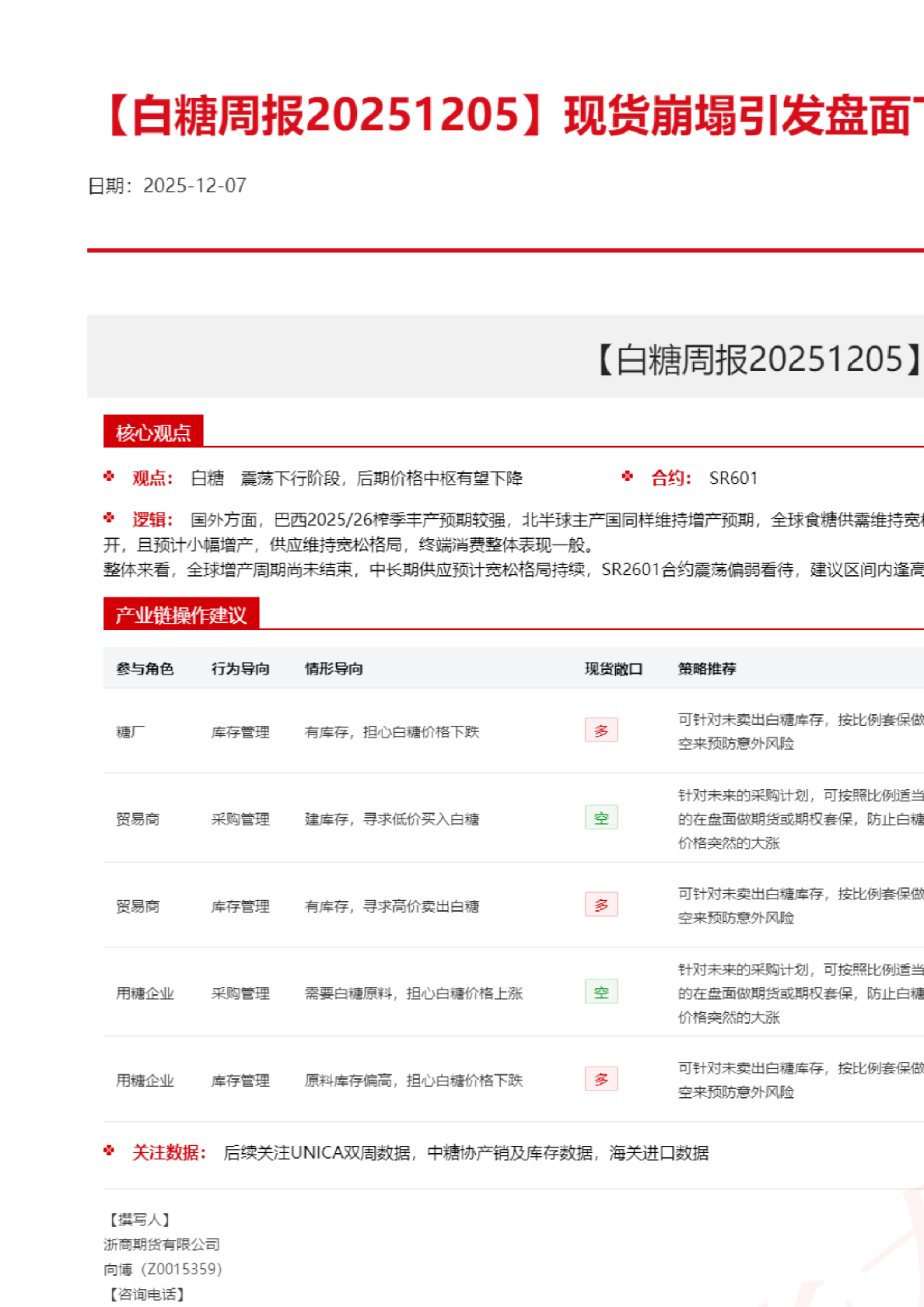Click the SR601 contract code

[x=733, y=478]
